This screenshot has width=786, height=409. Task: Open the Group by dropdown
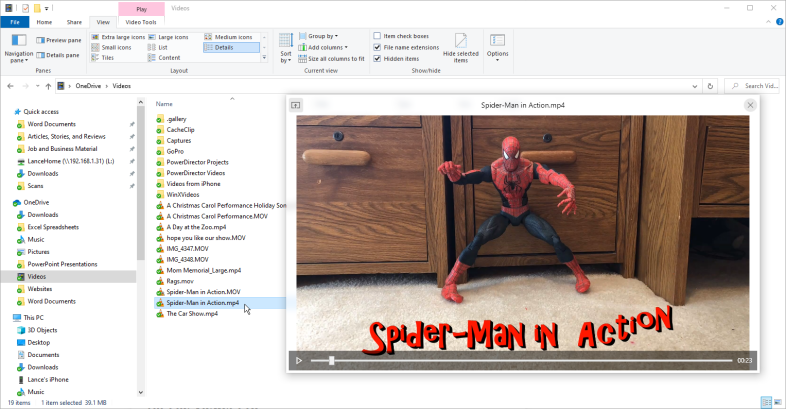point(318,36)
